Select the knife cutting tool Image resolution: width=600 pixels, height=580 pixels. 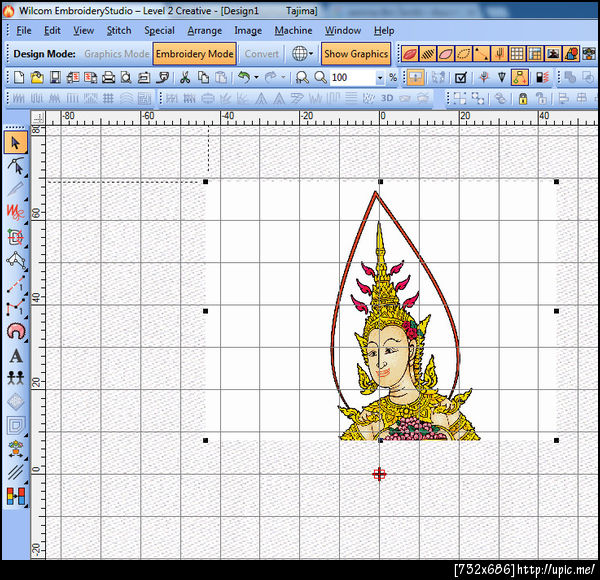pos(15,189)
